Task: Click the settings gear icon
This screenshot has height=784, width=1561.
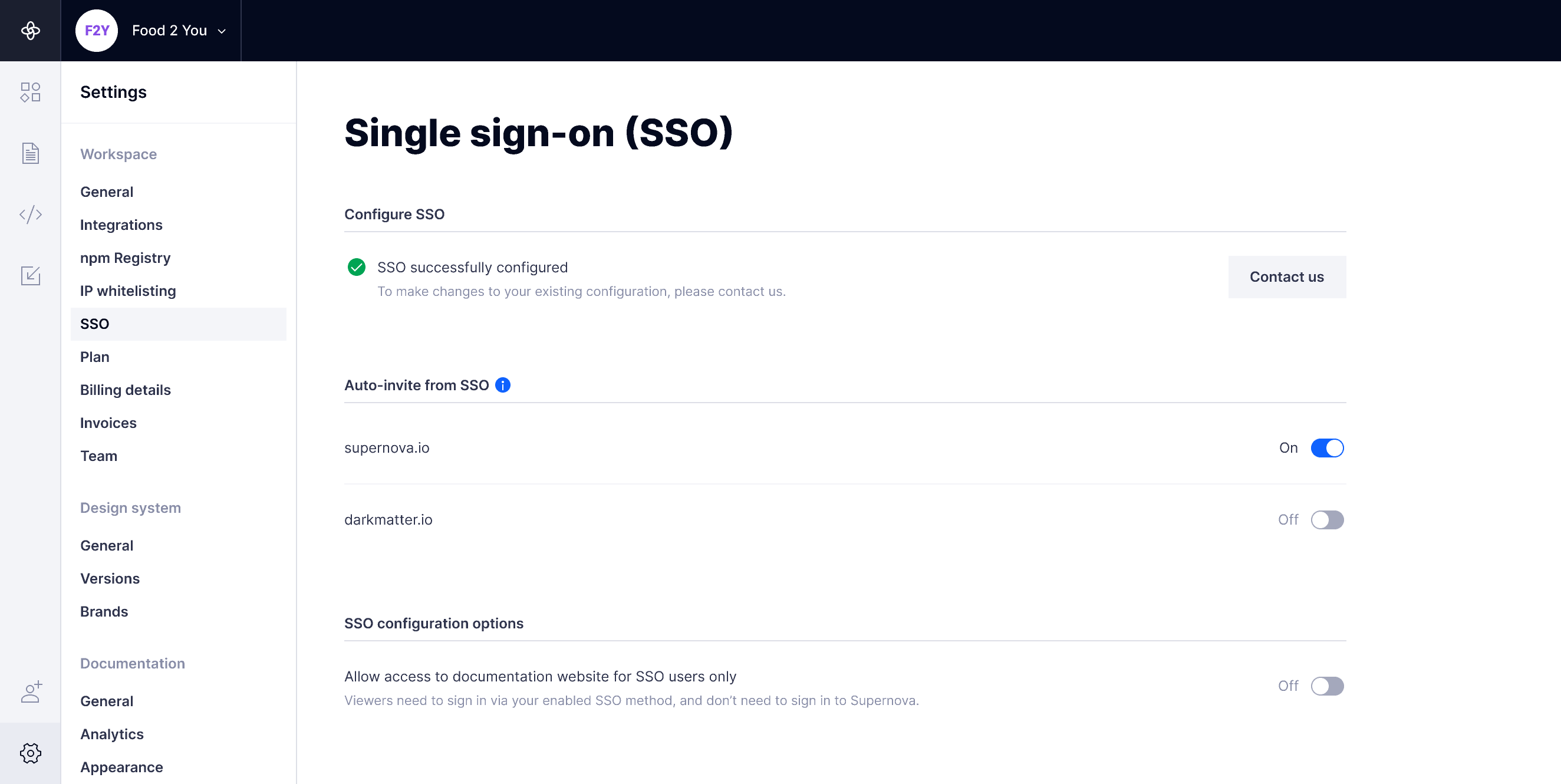Action: tap(30, 753)
